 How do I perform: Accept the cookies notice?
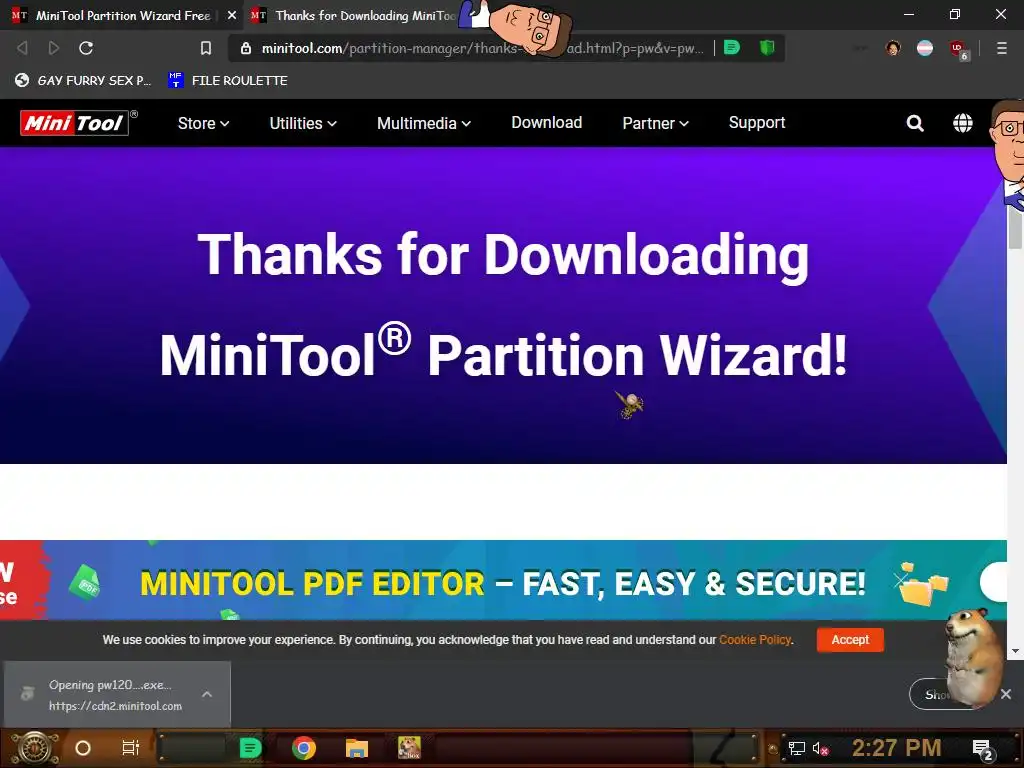[x=850, y=639]
